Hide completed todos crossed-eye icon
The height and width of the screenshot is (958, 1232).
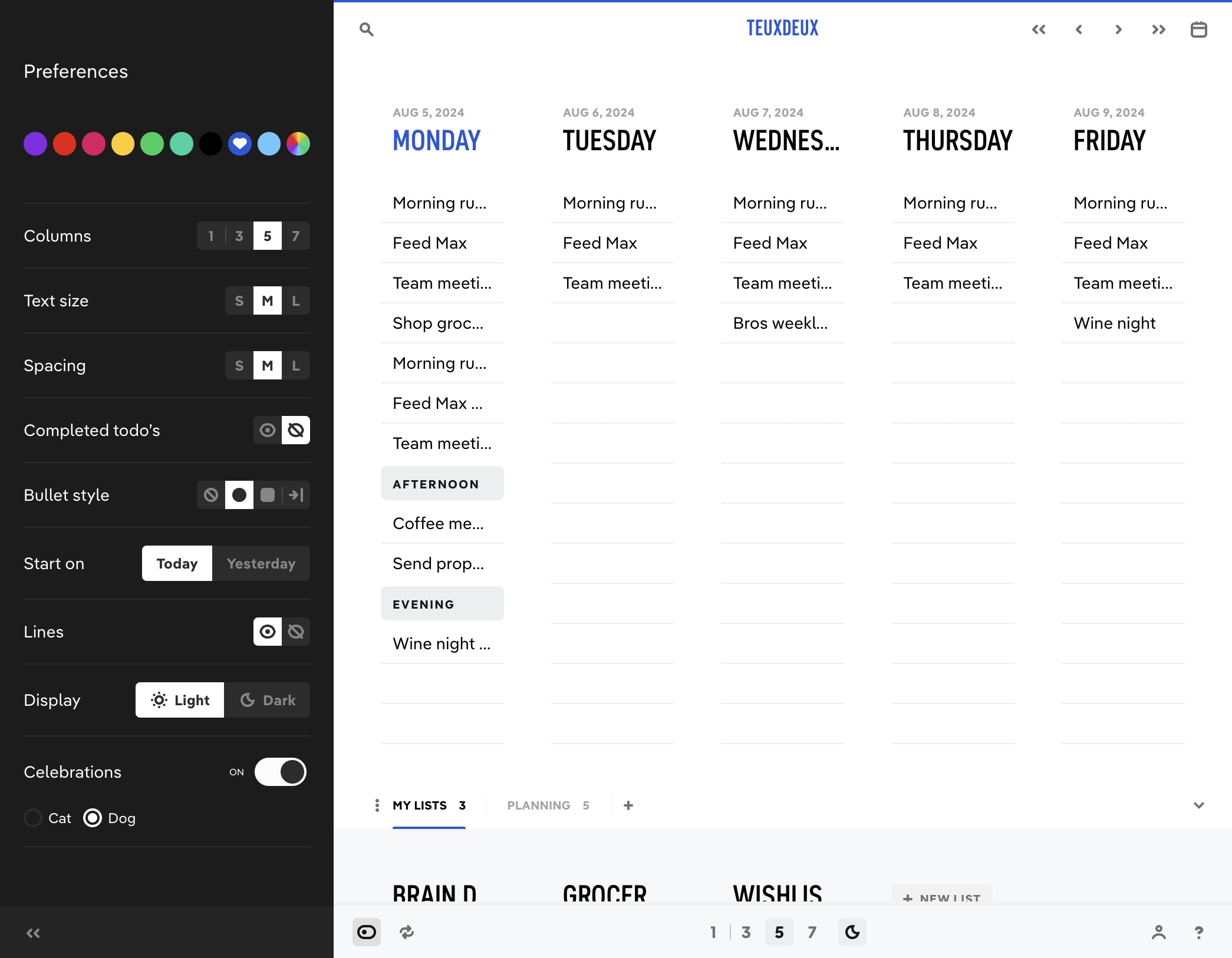[x=296, y=430]
